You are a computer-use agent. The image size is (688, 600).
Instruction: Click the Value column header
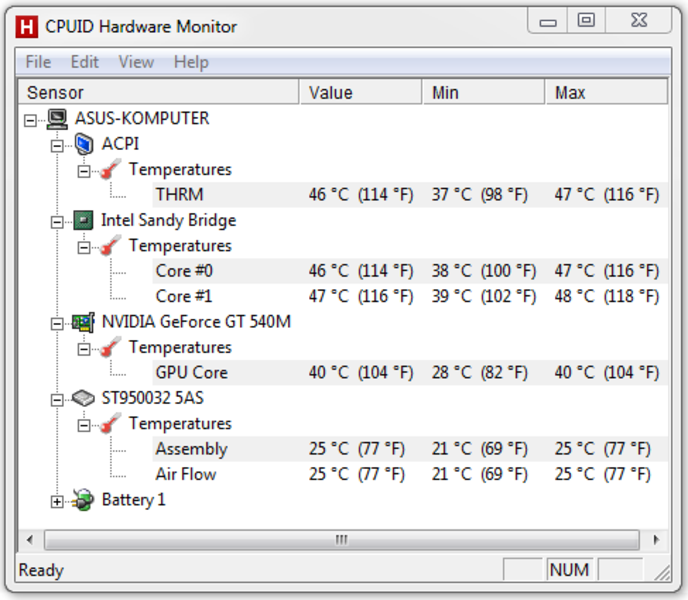point(361,92)
